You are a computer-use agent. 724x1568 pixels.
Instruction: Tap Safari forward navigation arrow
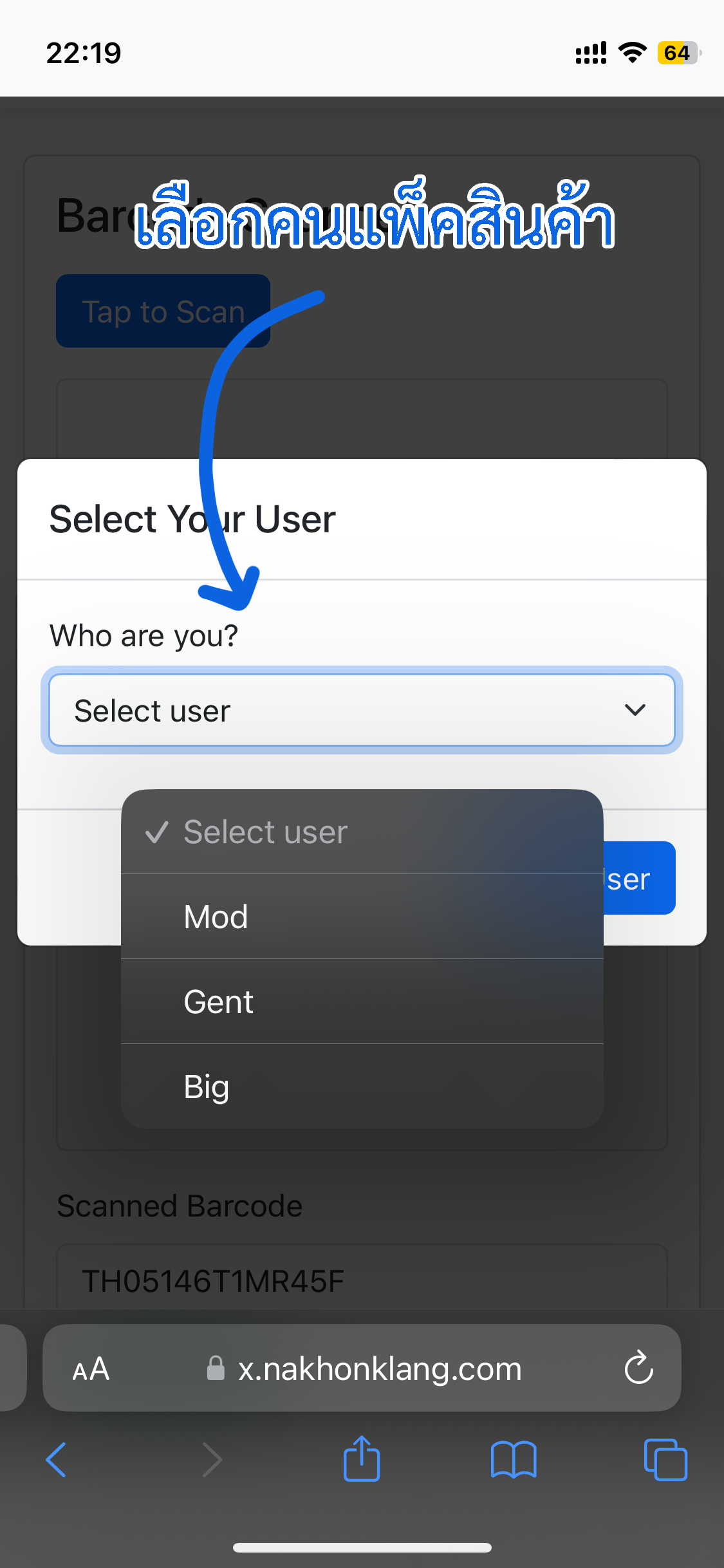click(212, 1460)
